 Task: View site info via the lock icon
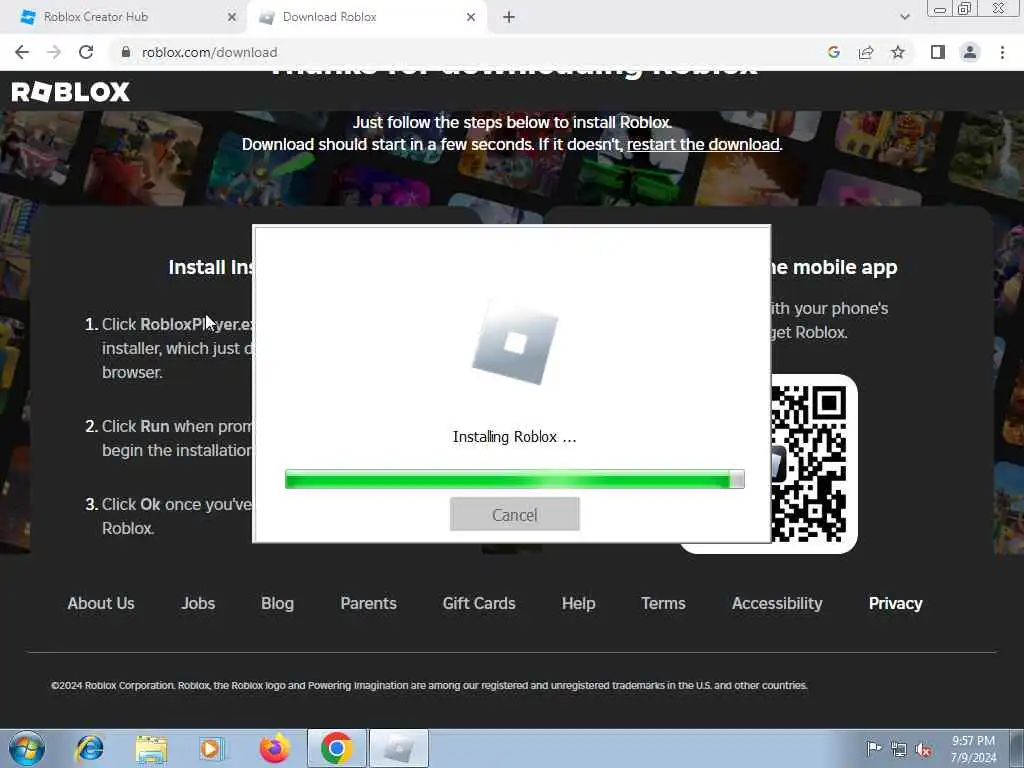click(126, 52)
